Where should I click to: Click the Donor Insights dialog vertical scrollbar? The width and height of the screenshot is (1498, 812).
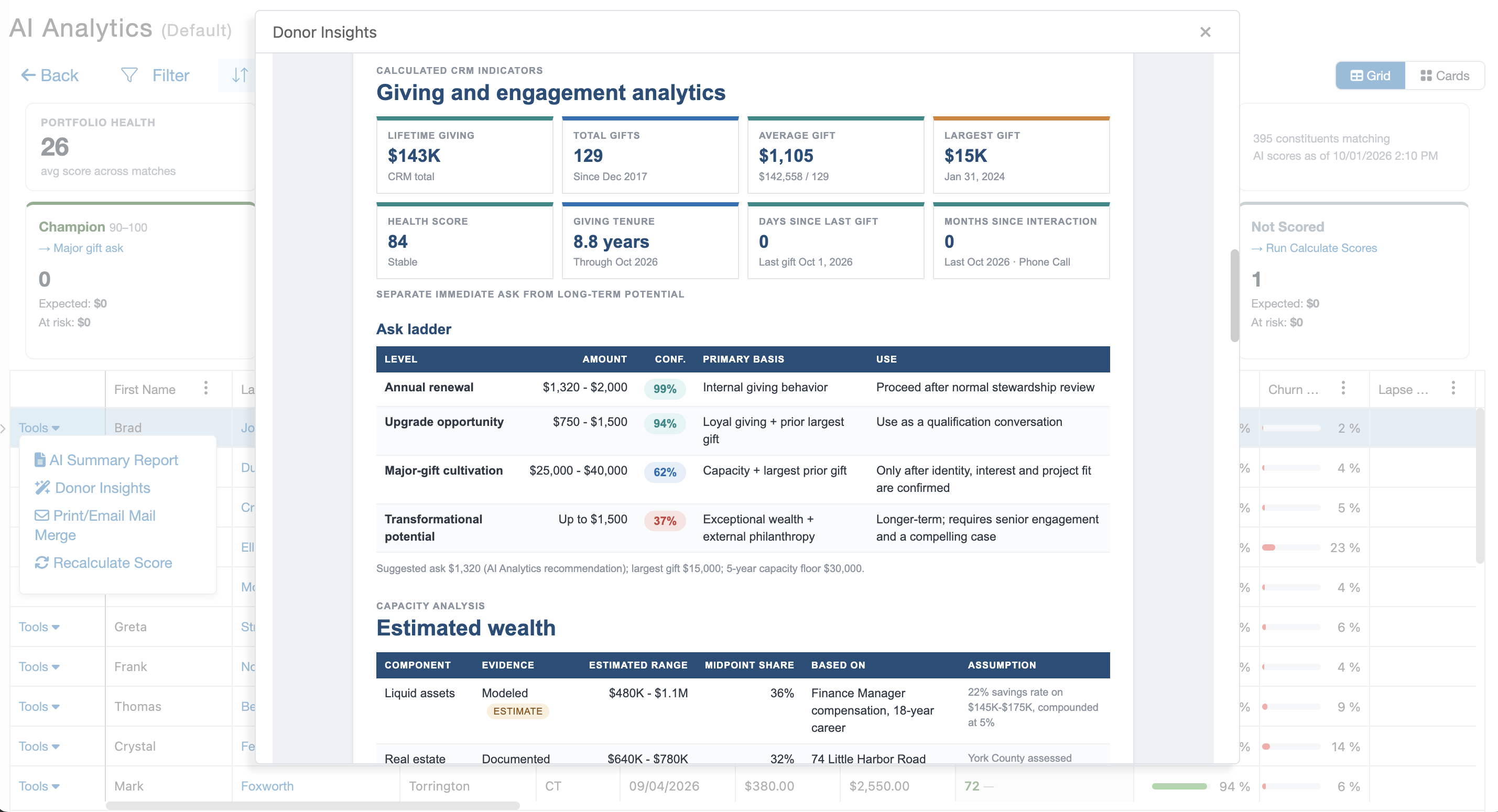tap(1234, 296)
